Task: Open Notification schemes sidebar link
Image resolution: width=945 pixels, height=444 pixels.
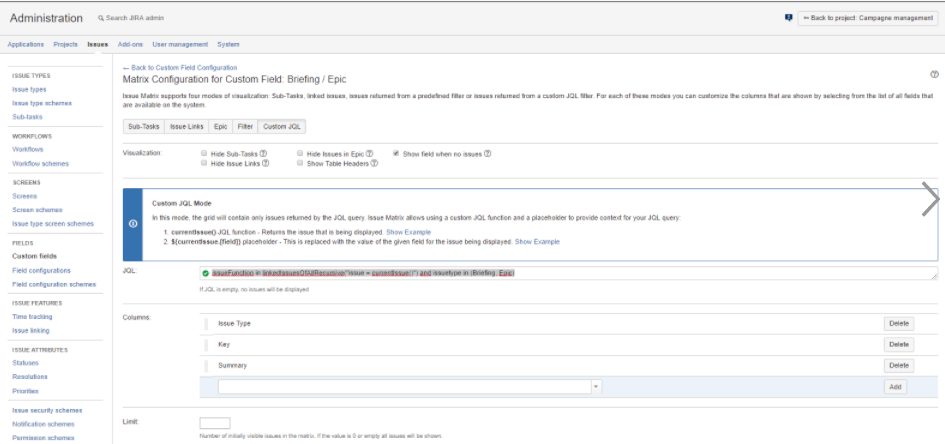Action: pyautogui.click(x=43, y=425)
